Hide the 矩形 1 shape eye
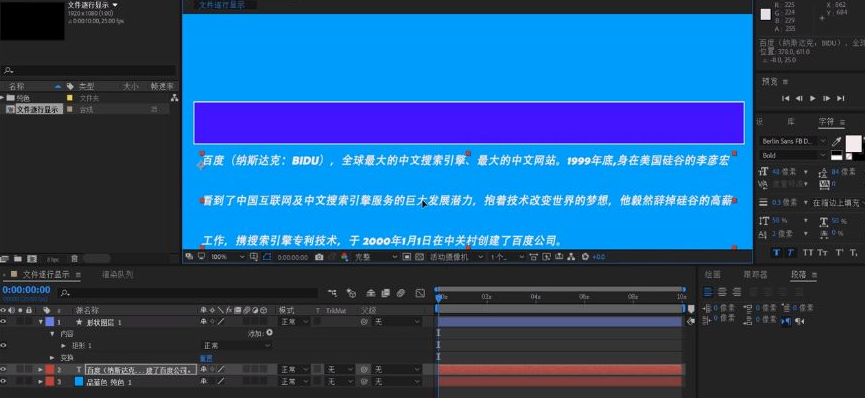 click(4, 346)
